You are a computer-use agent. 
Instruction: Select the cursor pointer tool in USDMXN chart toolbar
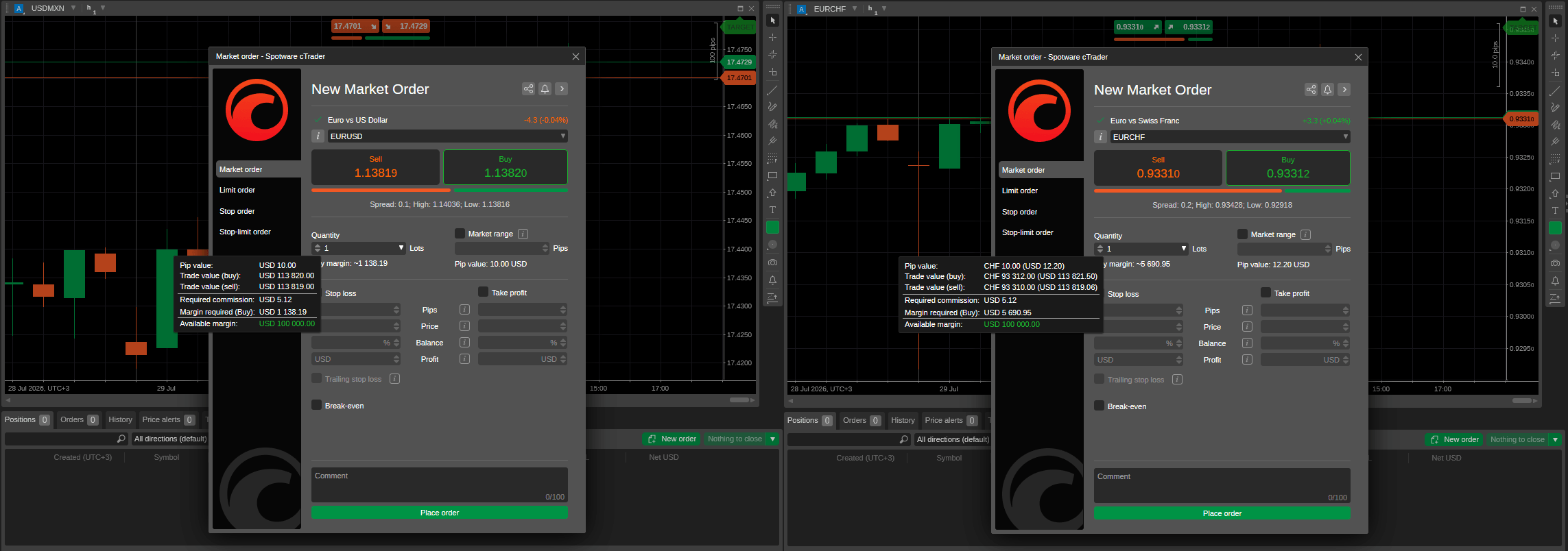772,21
